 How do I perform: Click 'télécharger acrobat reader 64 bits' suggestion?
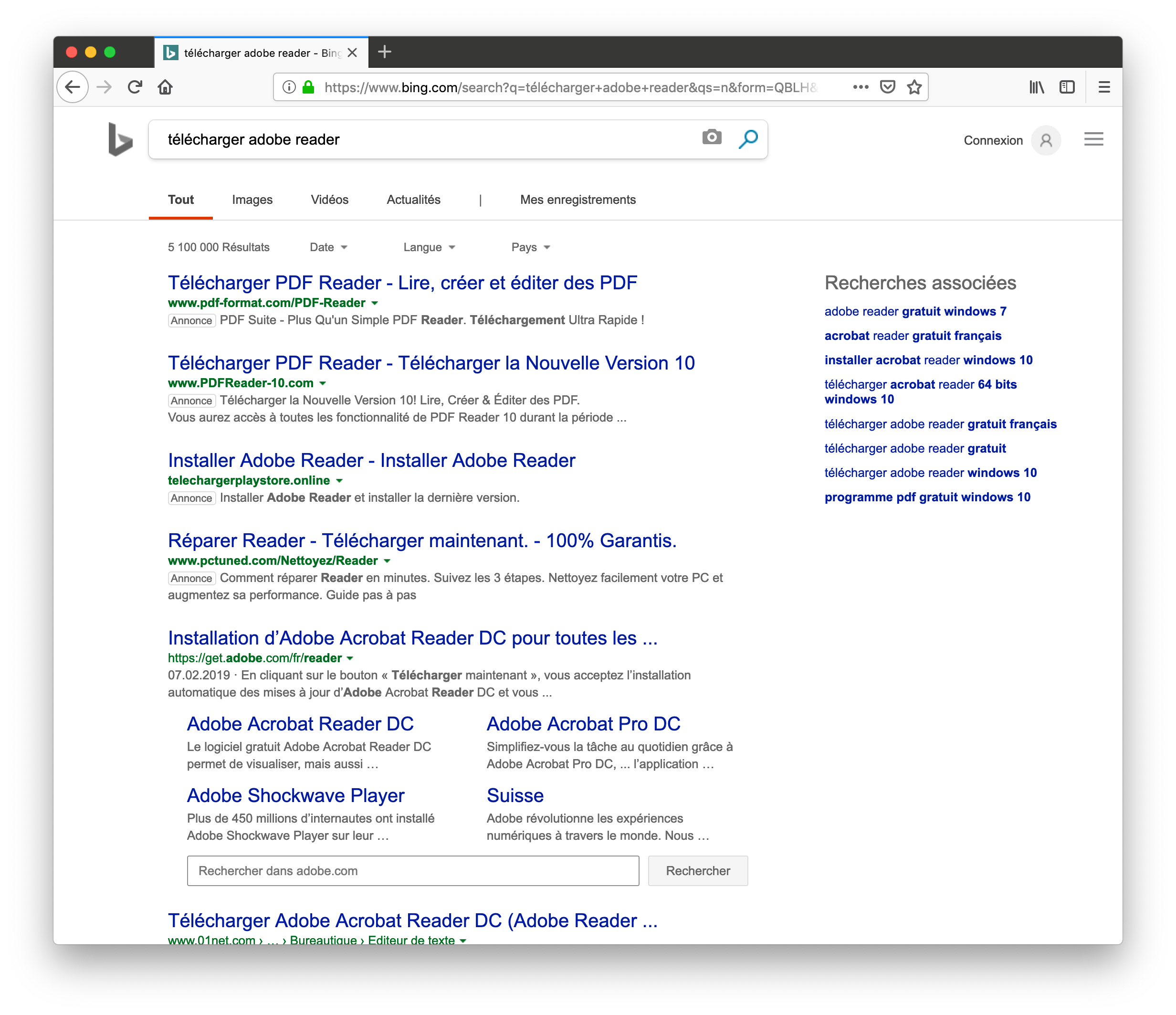[x=920, y=391]
